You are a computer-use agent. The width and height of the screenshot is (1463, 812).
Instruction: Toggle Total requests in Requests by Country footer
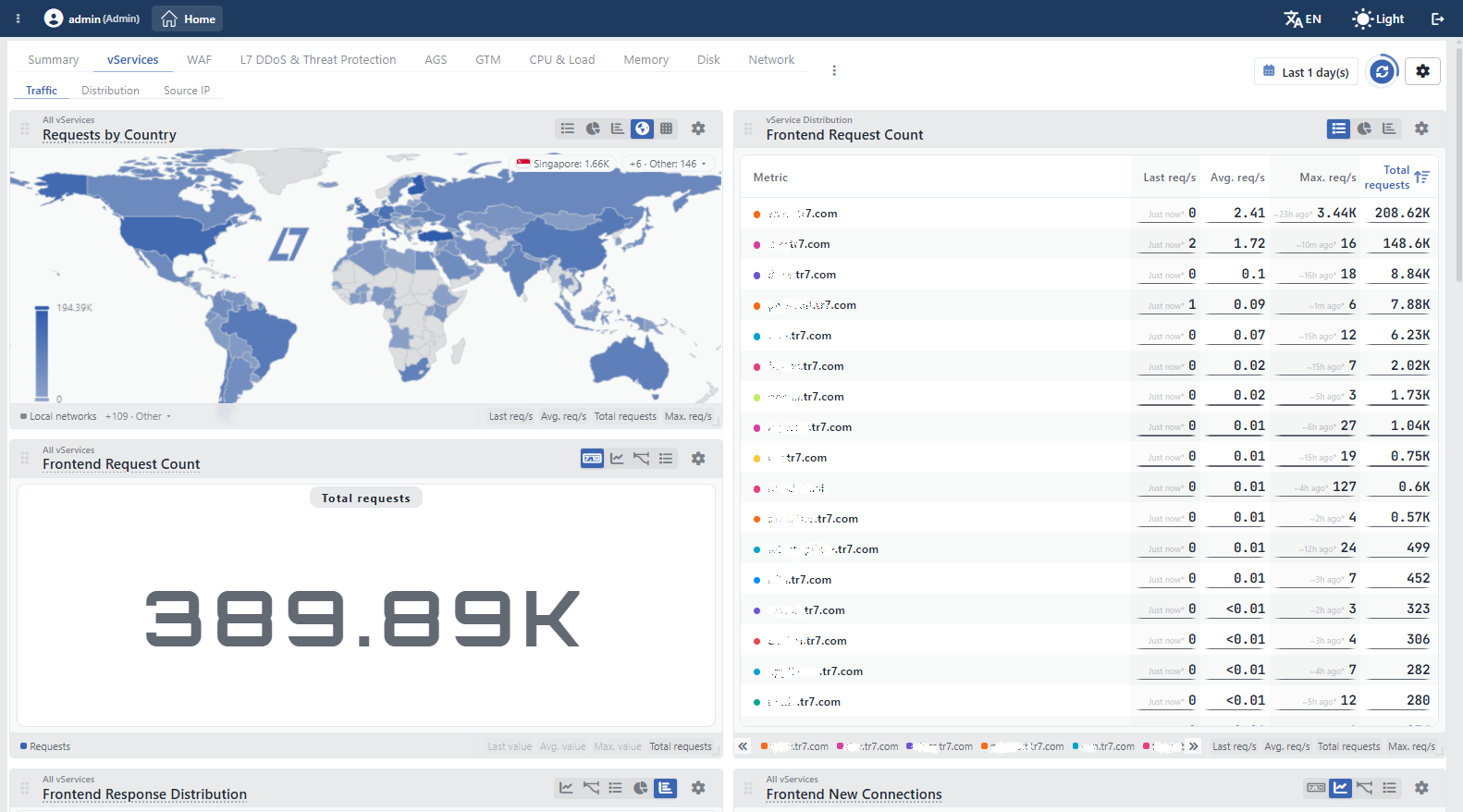(x=625, y=416)
